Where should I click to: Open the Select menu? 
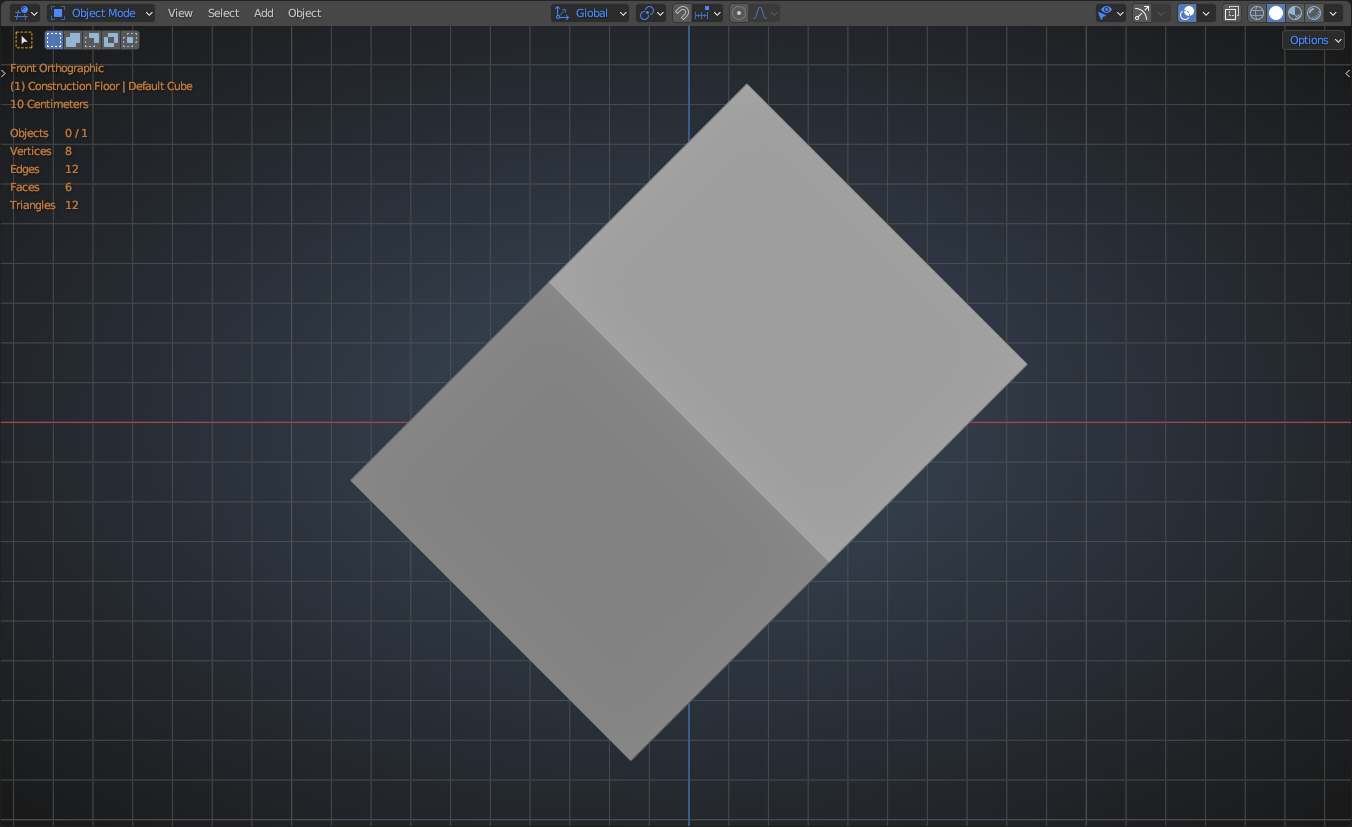tap(223, 13)
